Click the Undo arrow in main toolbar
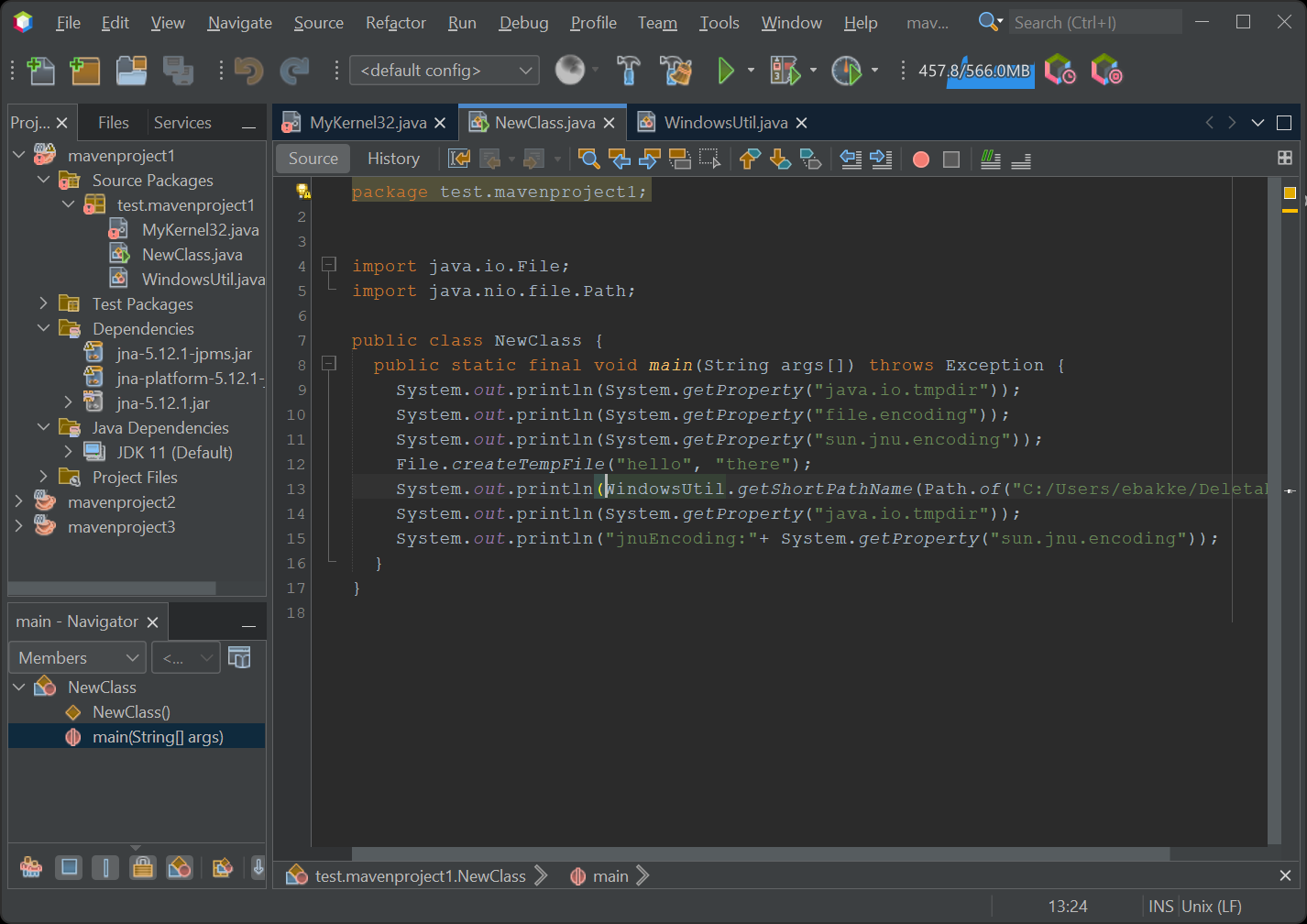This screenshot has height=924, width=1307. coord(248,71)
